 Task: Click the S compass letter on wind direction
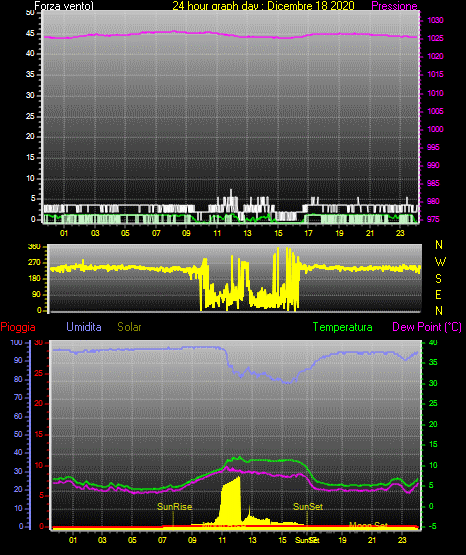pos(439,279)
